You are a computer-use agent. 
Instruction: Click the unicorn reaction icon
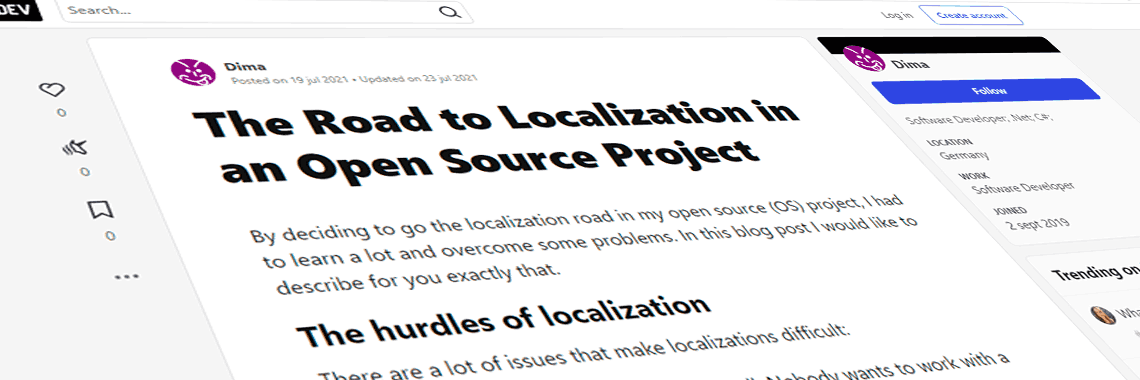click(x=76, y=148)
